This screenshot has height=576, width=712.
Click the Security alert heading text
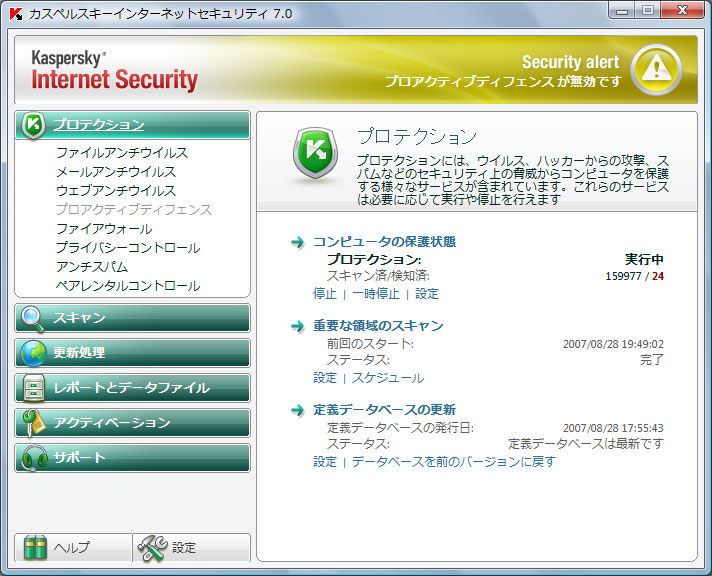coord(570,62)
